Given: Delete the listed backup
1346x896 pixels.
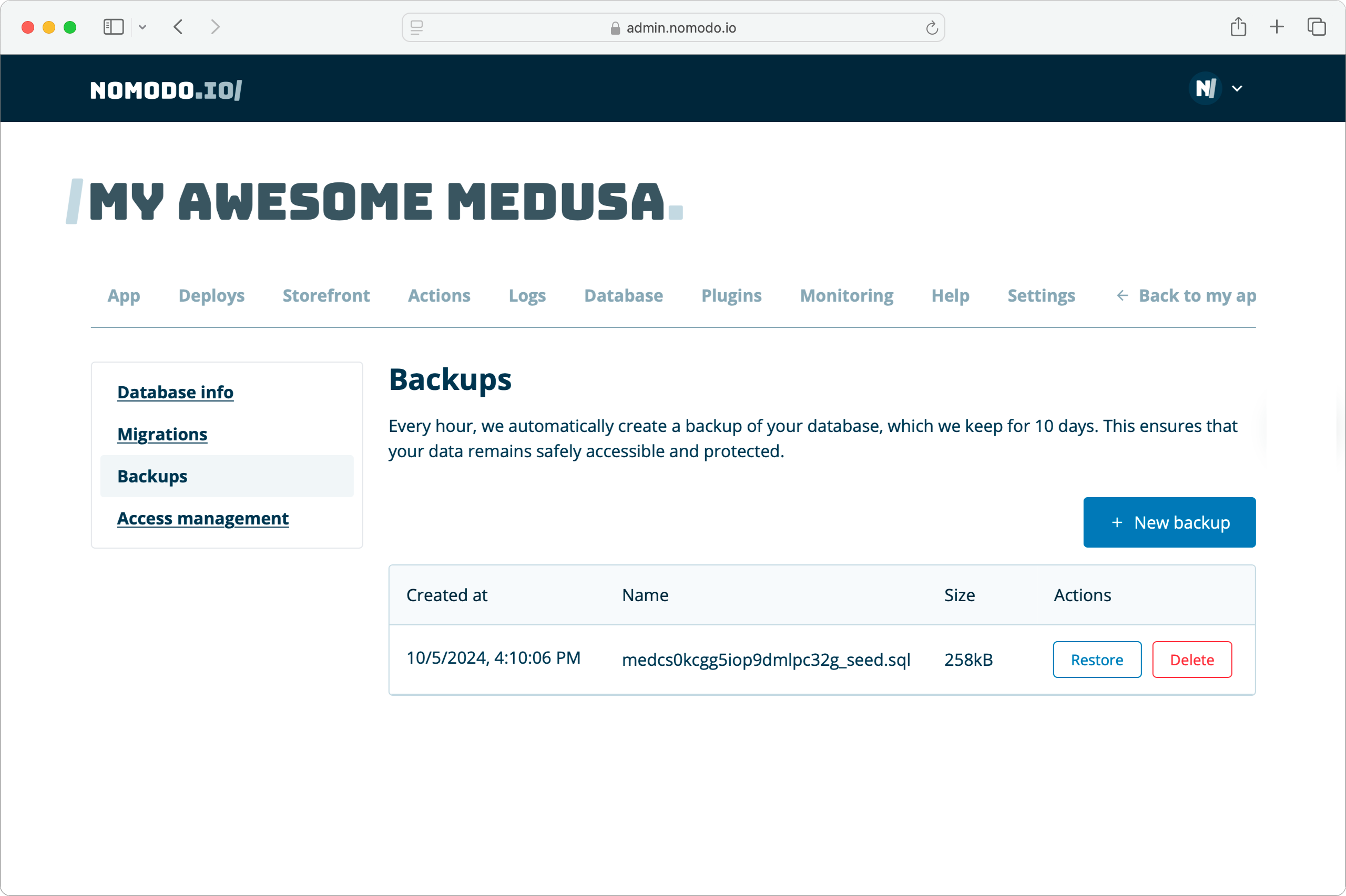Looking at the screenshot, I should [x=1191, y=659].
